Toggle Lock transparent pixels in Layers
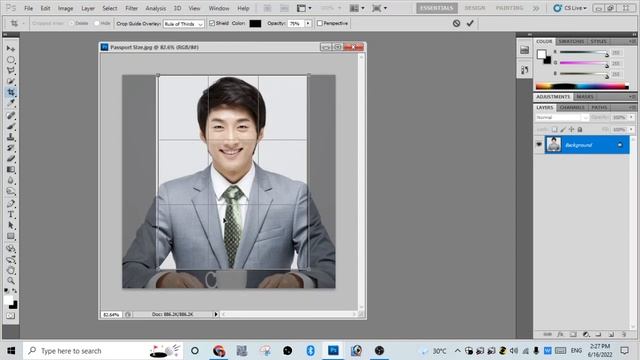Screen dimensions: 640x360 pos(554,129)
